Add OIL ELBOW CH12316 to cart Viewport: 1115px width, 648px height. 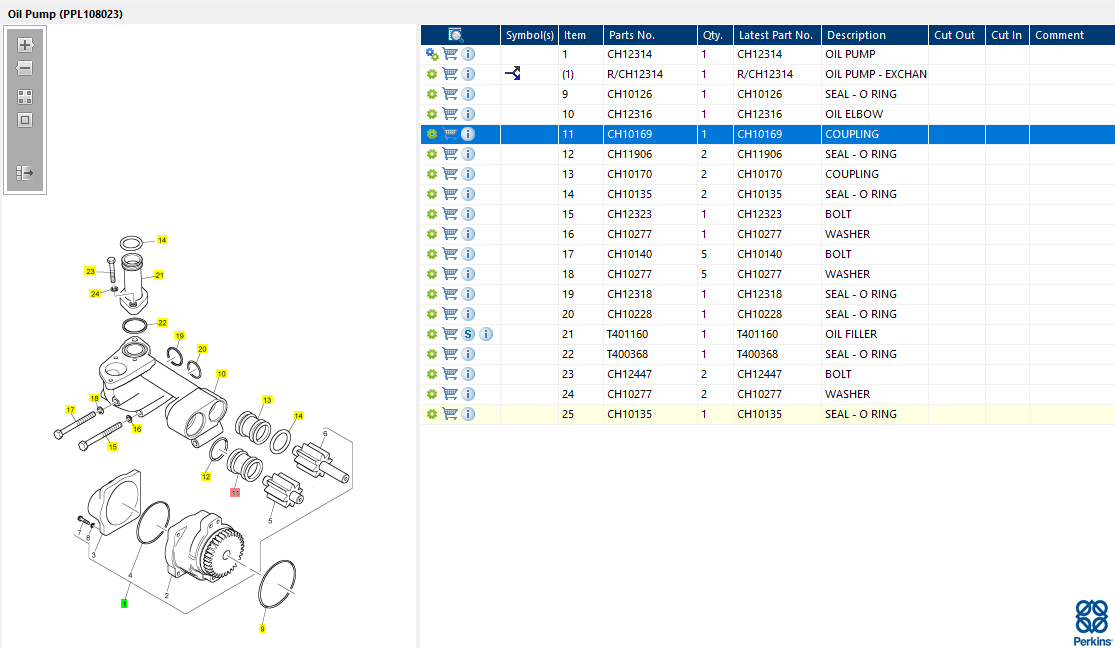coord(450,114)
